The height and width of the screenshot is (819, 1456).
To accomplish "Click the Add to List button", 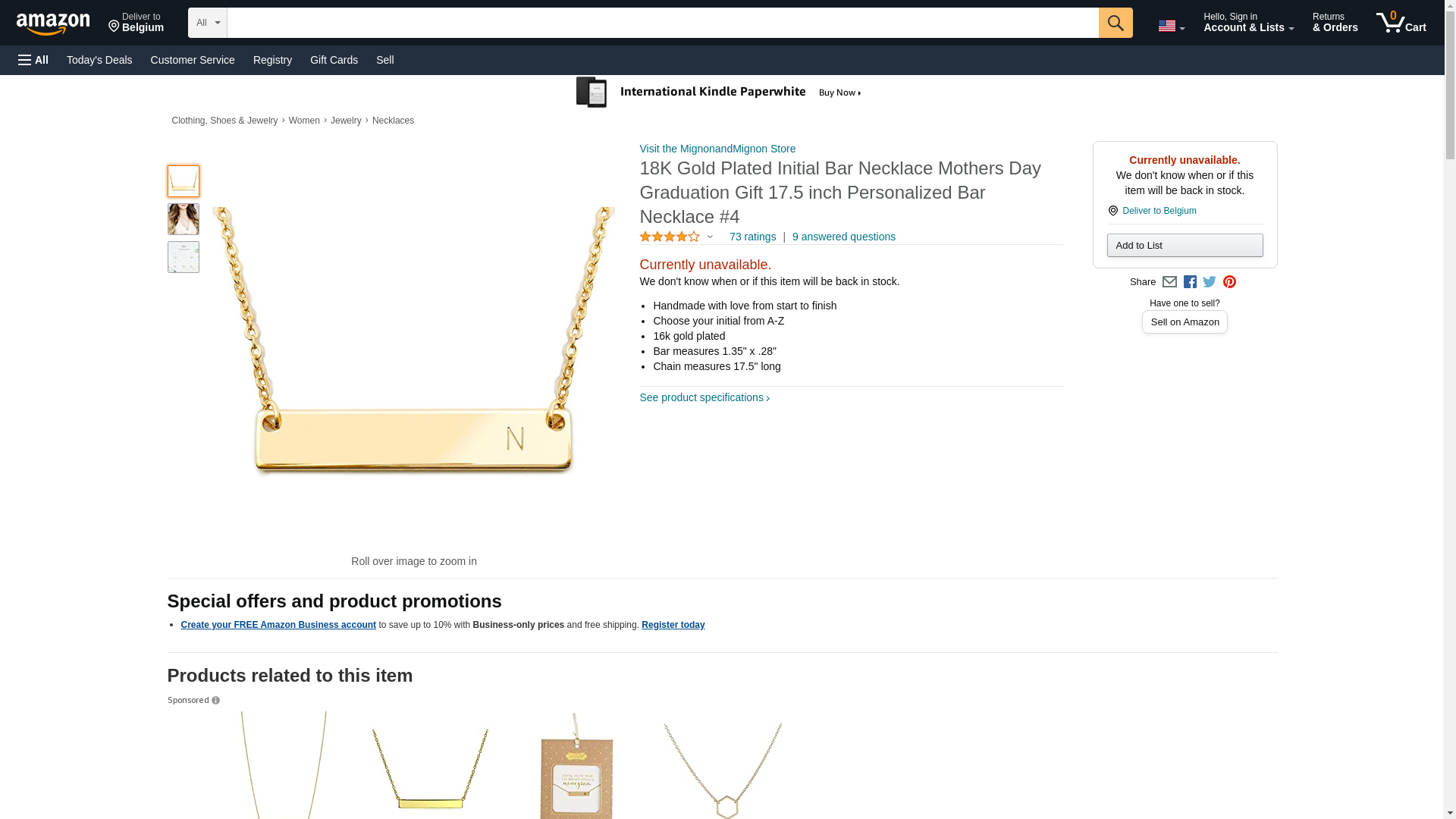I will click(1185, 246).
